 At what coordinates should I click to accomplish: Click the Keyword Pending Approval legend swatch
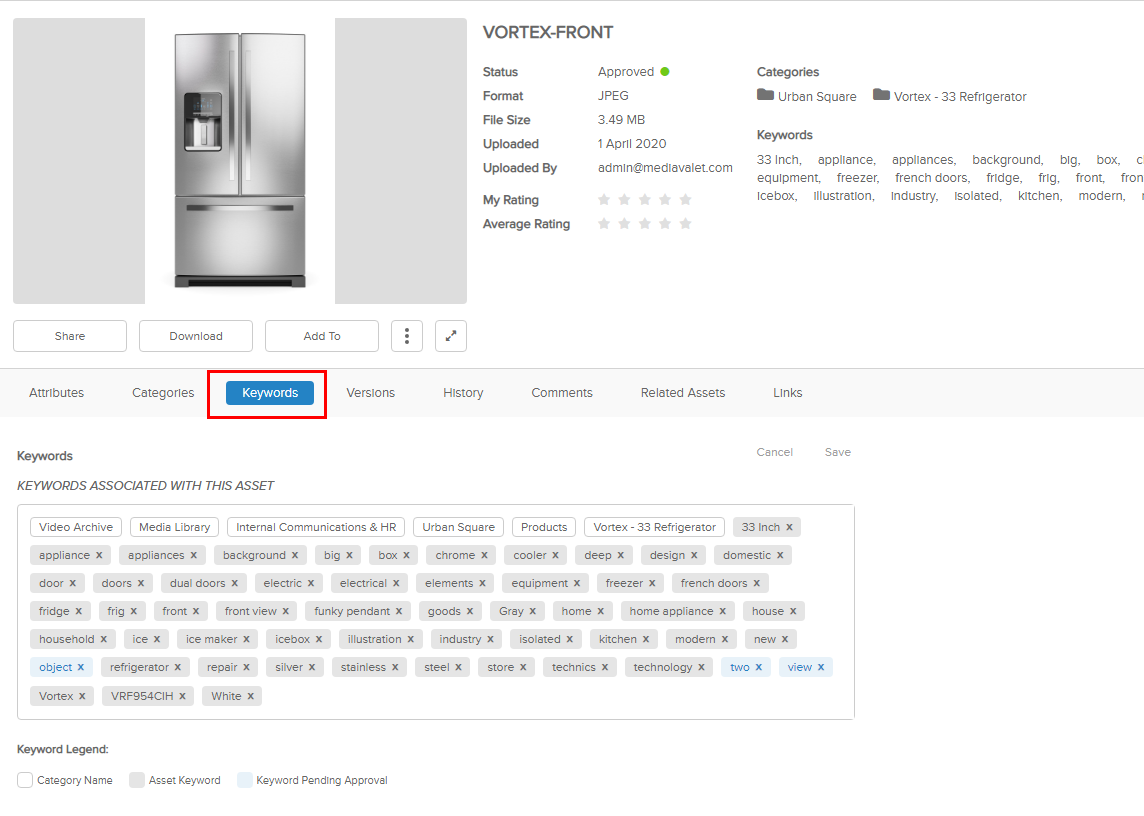coord(244,780)
